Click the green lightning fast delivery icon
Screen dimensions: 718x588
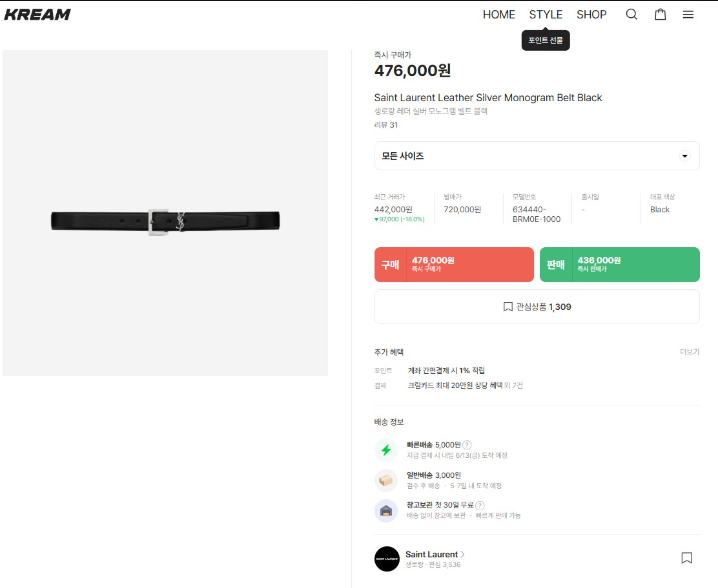click(386, 450)
